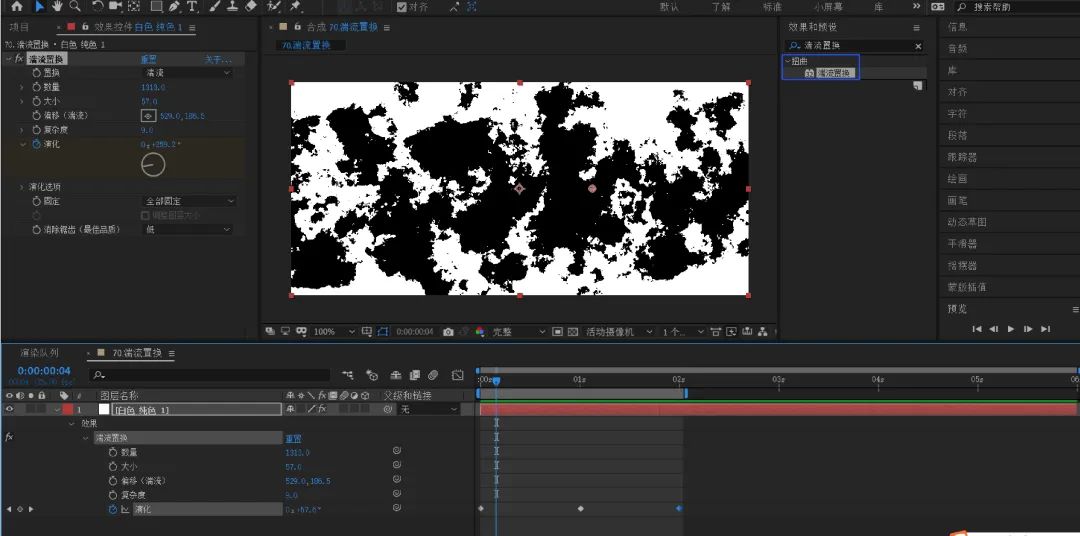The height and width of the screenshot is (536, 1080).
Task: Select the Camera tool in toolbar
Action: tap(115, 6)
